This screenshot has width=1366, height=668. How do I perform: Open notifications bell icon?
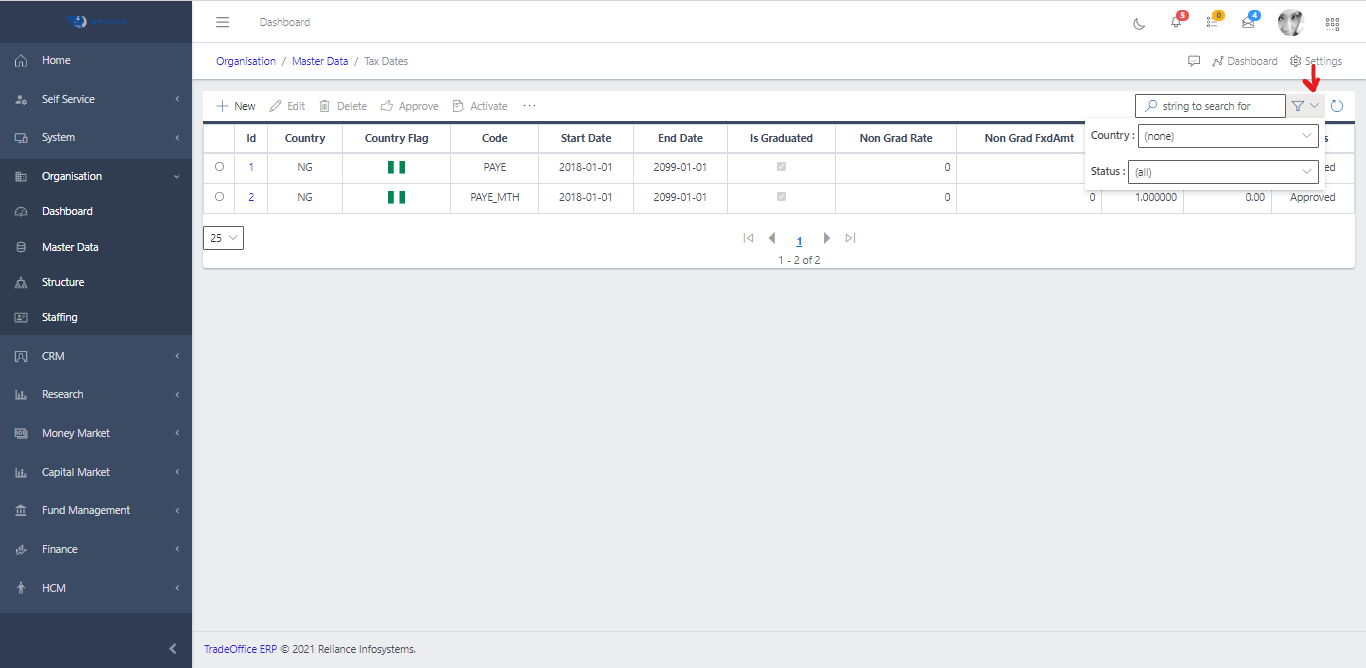[1176, 22]
